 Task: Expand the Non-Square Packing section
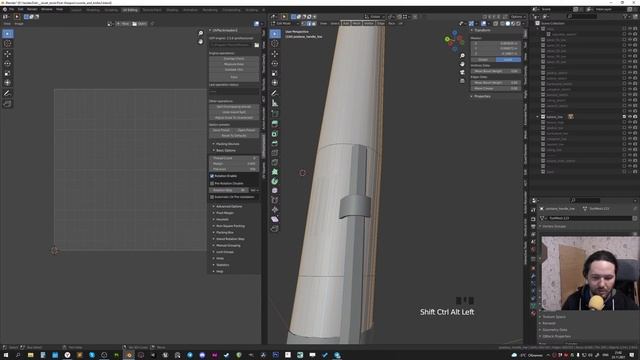230,226
